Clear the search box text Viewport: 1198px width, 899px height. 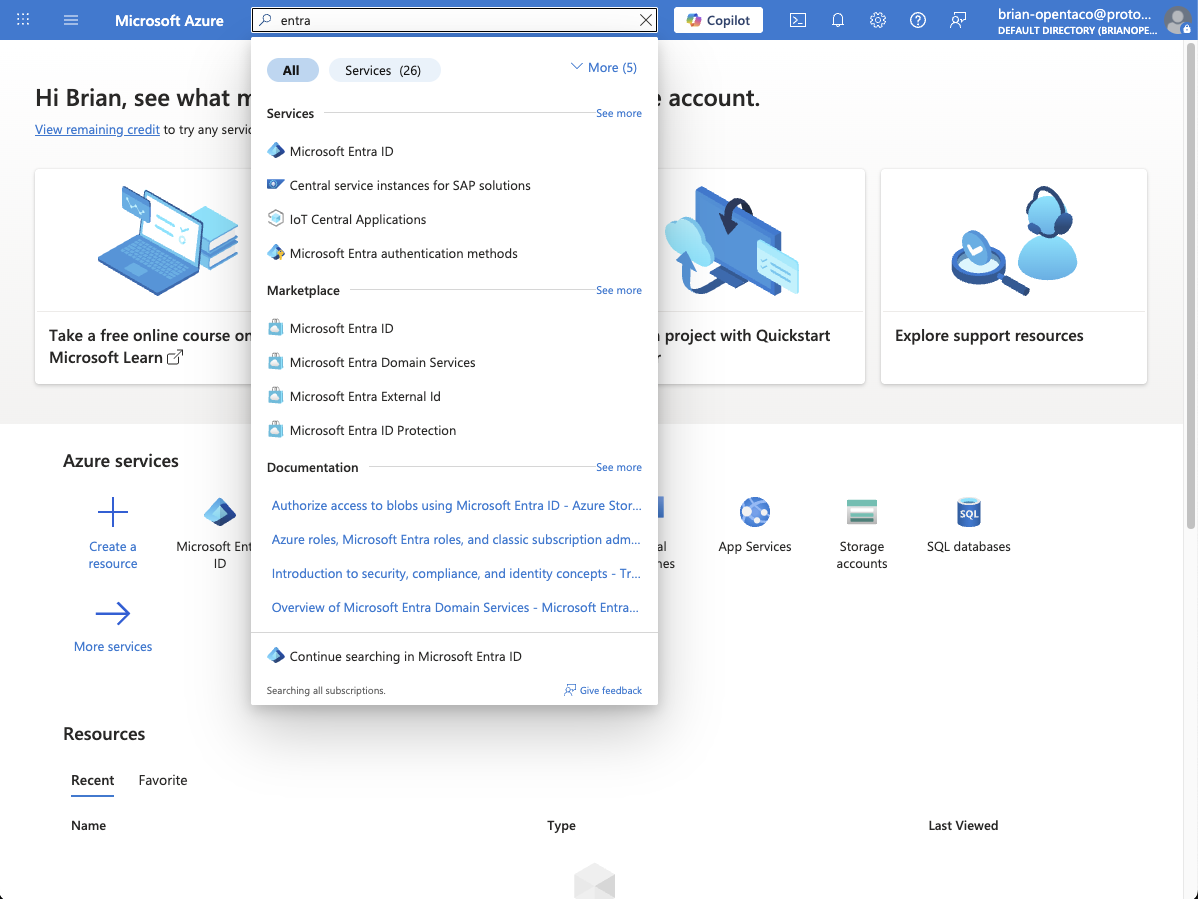tap(646, 21)
